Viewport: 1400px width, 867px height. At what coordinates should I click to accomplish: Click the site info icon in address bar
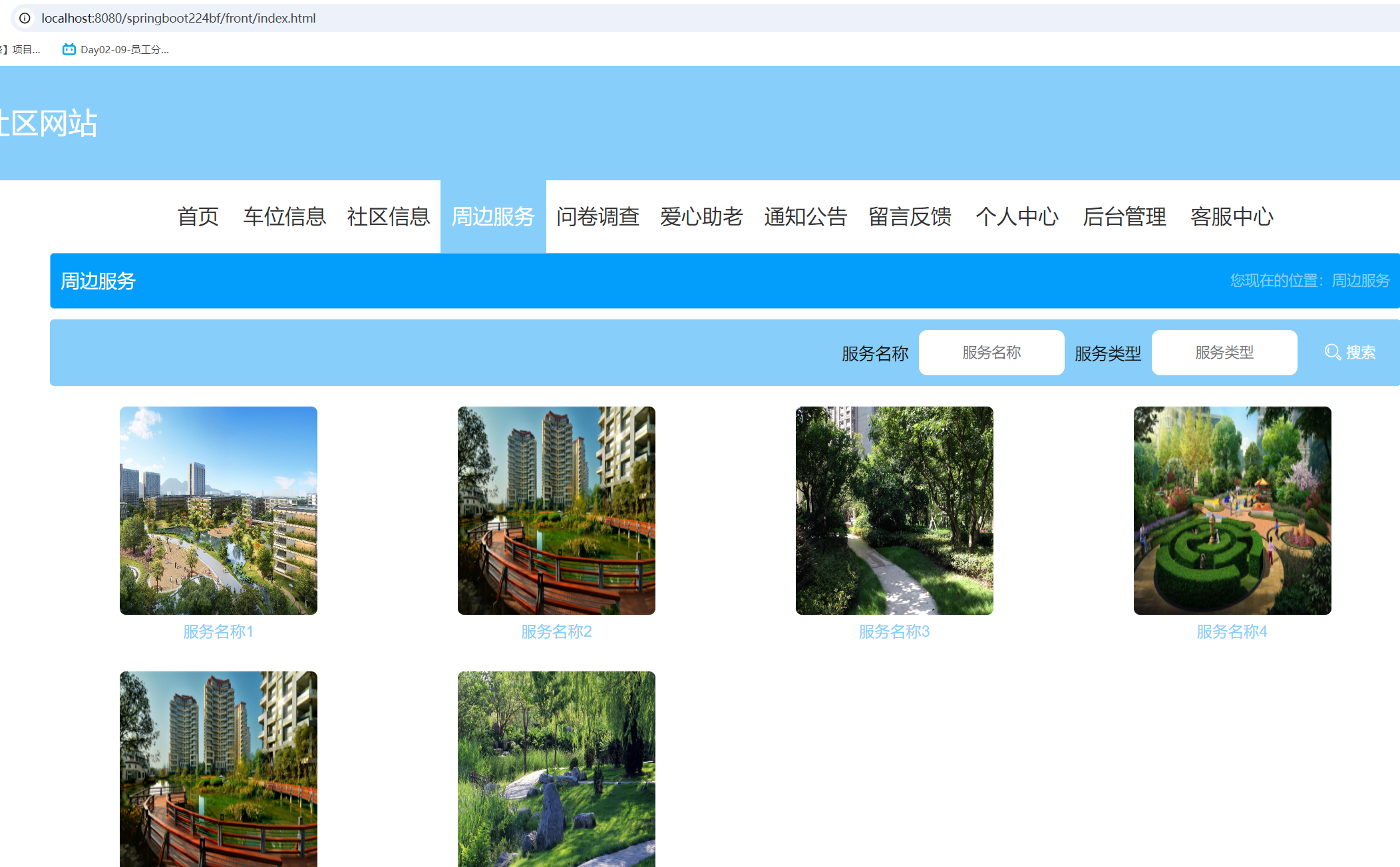[25, 18]
